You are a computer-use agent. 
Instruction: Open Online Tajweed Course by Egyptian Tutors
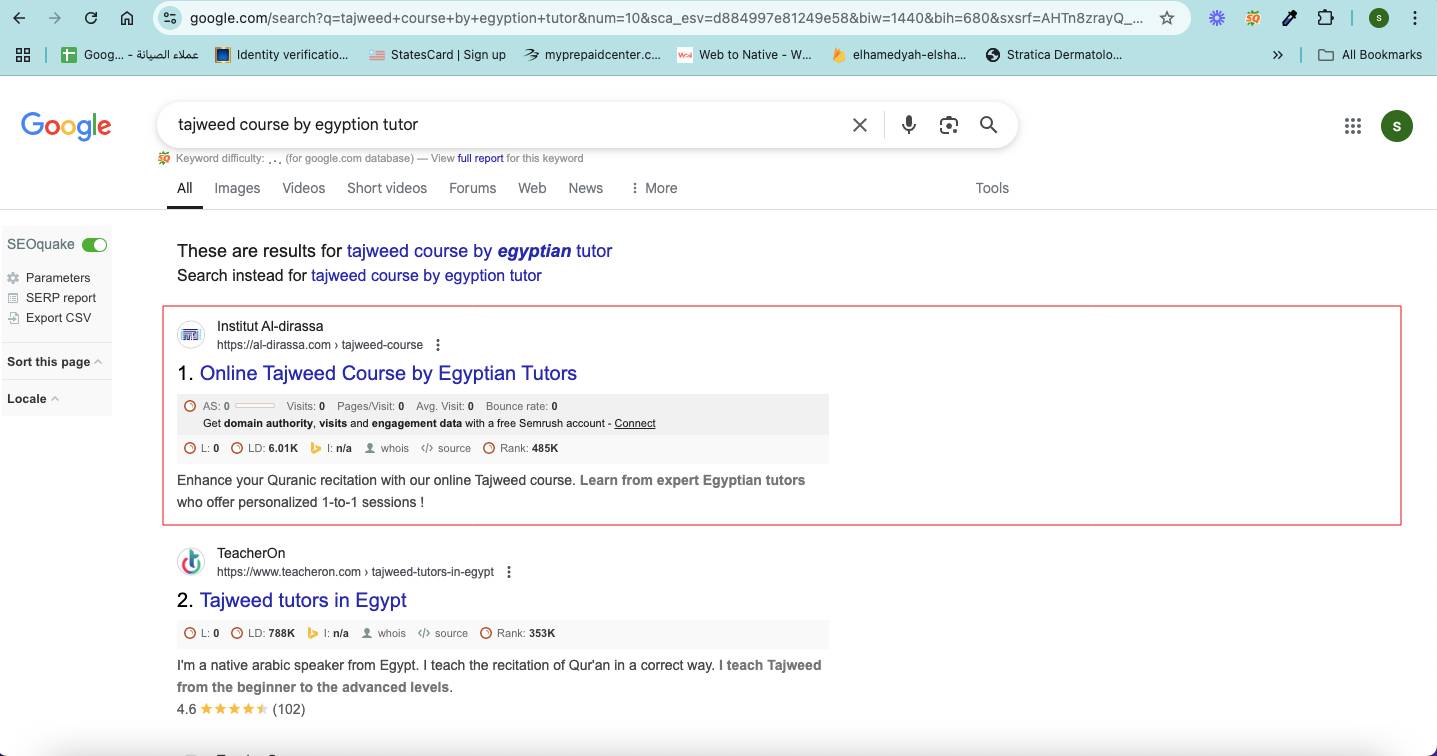click(x=388, y=373)
